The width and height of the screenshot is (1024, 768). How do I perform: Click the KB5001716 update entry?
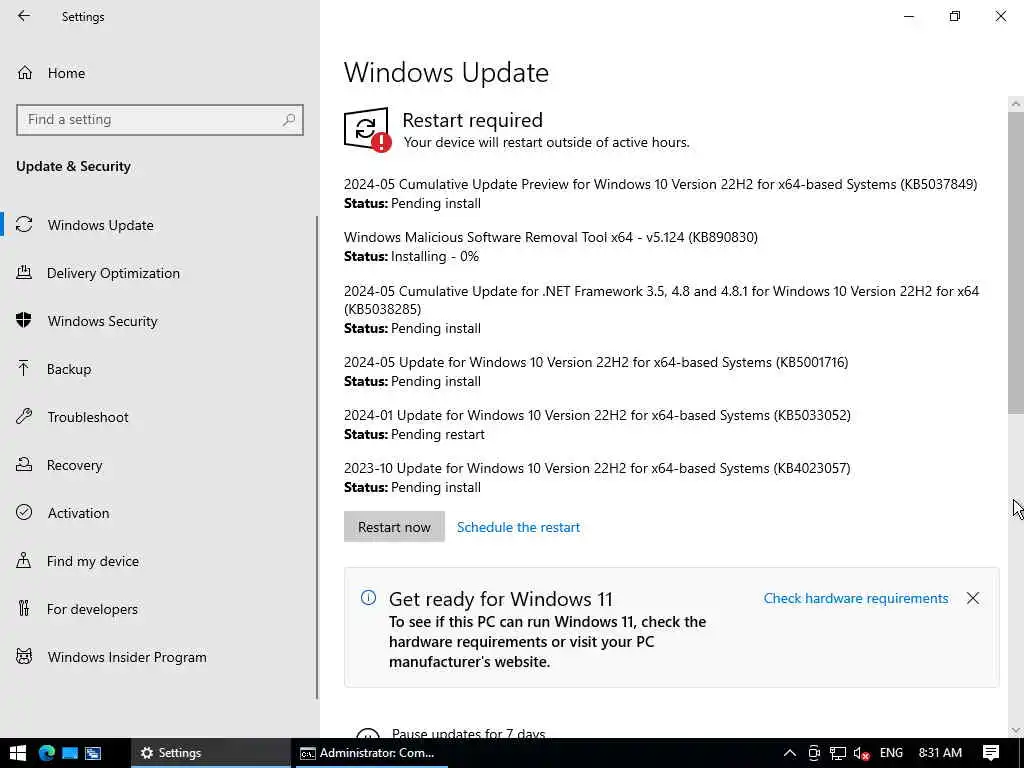pos(596,362)
